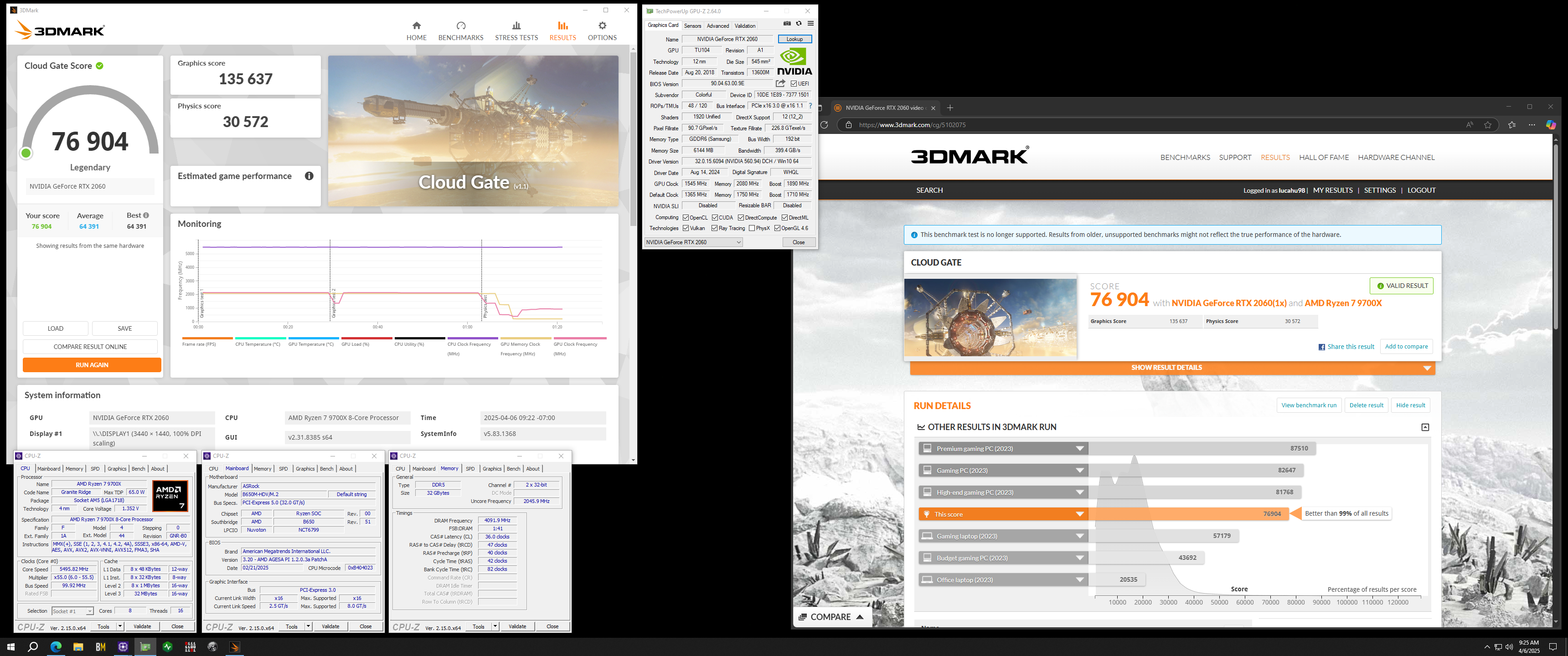Open the HOME section in 3DMark app

pos(416,31)
